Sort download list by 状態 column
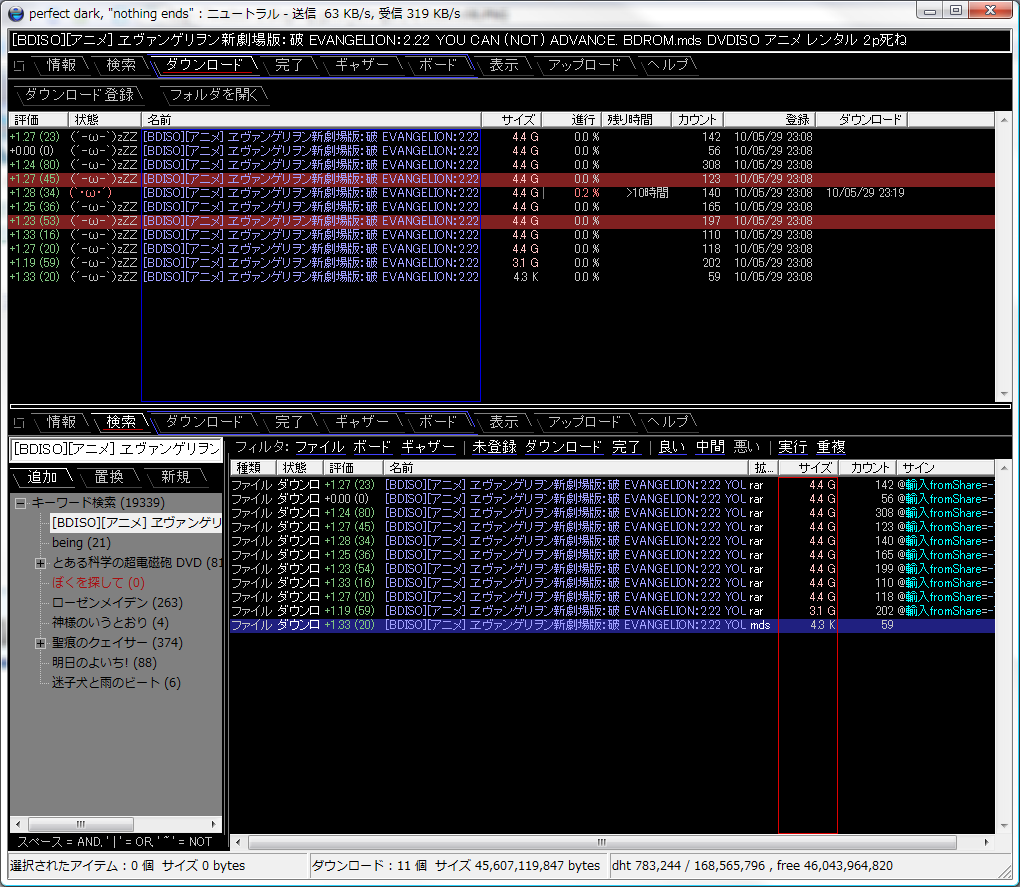This screenshot has height=887, width=1020. click(x=104, y=120)
